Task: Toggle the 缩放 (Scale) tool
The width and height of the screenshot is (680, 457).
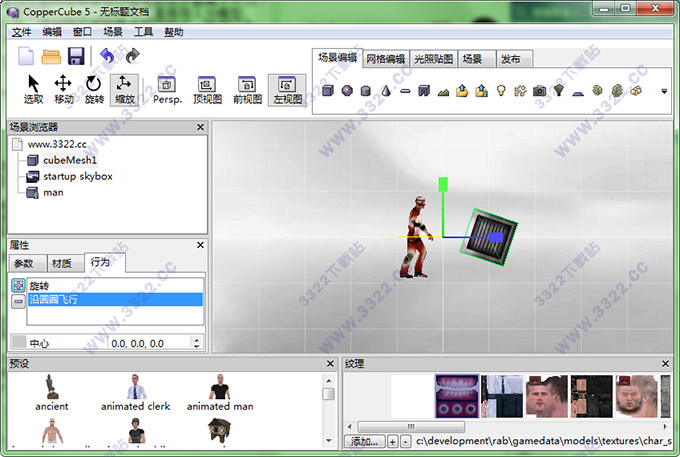Action: pyautogui.click(x=124, y=89)
